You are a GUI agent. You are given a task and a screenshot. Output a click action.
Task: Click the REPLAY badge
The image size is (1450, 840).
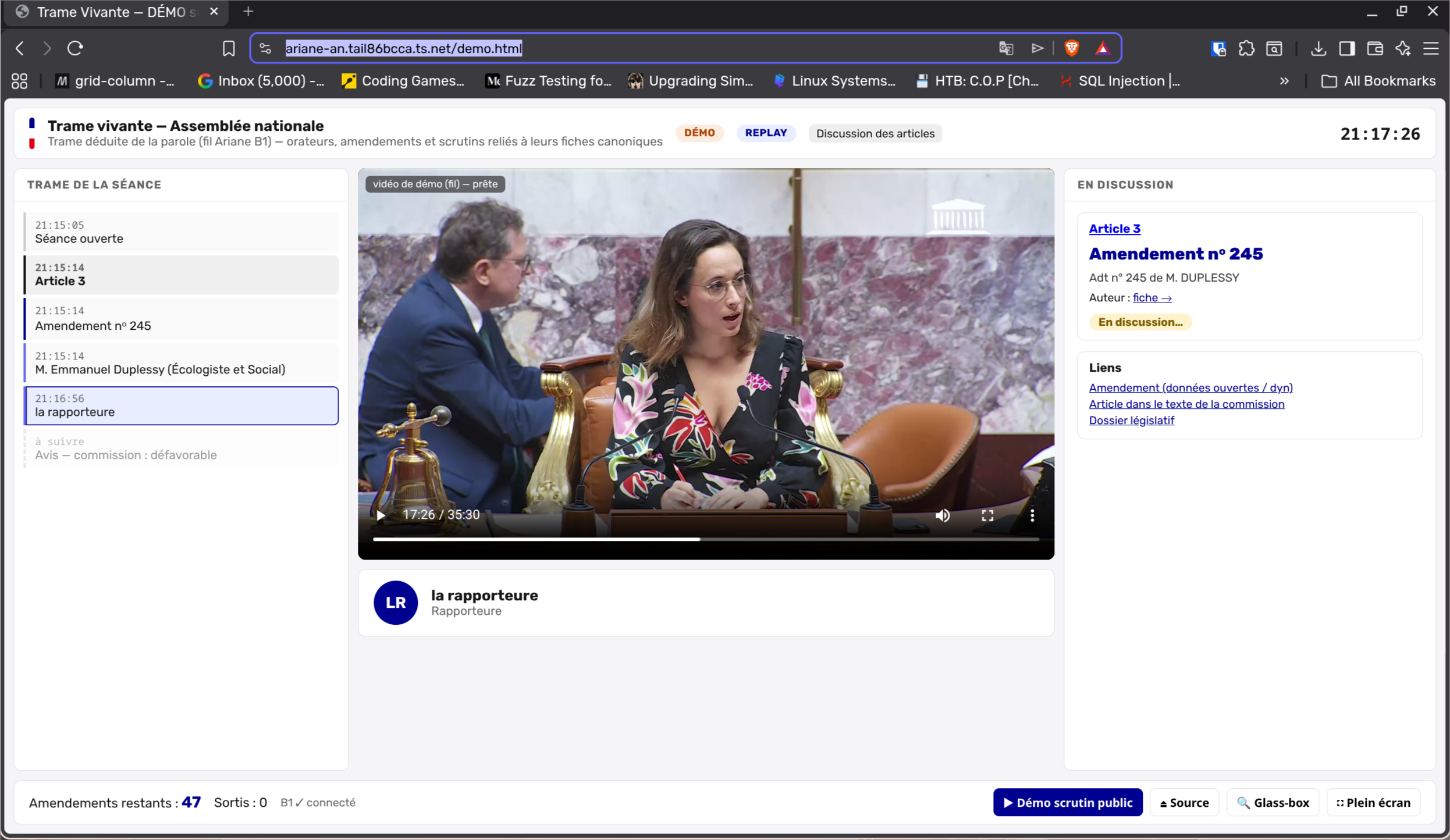[766, 133]
